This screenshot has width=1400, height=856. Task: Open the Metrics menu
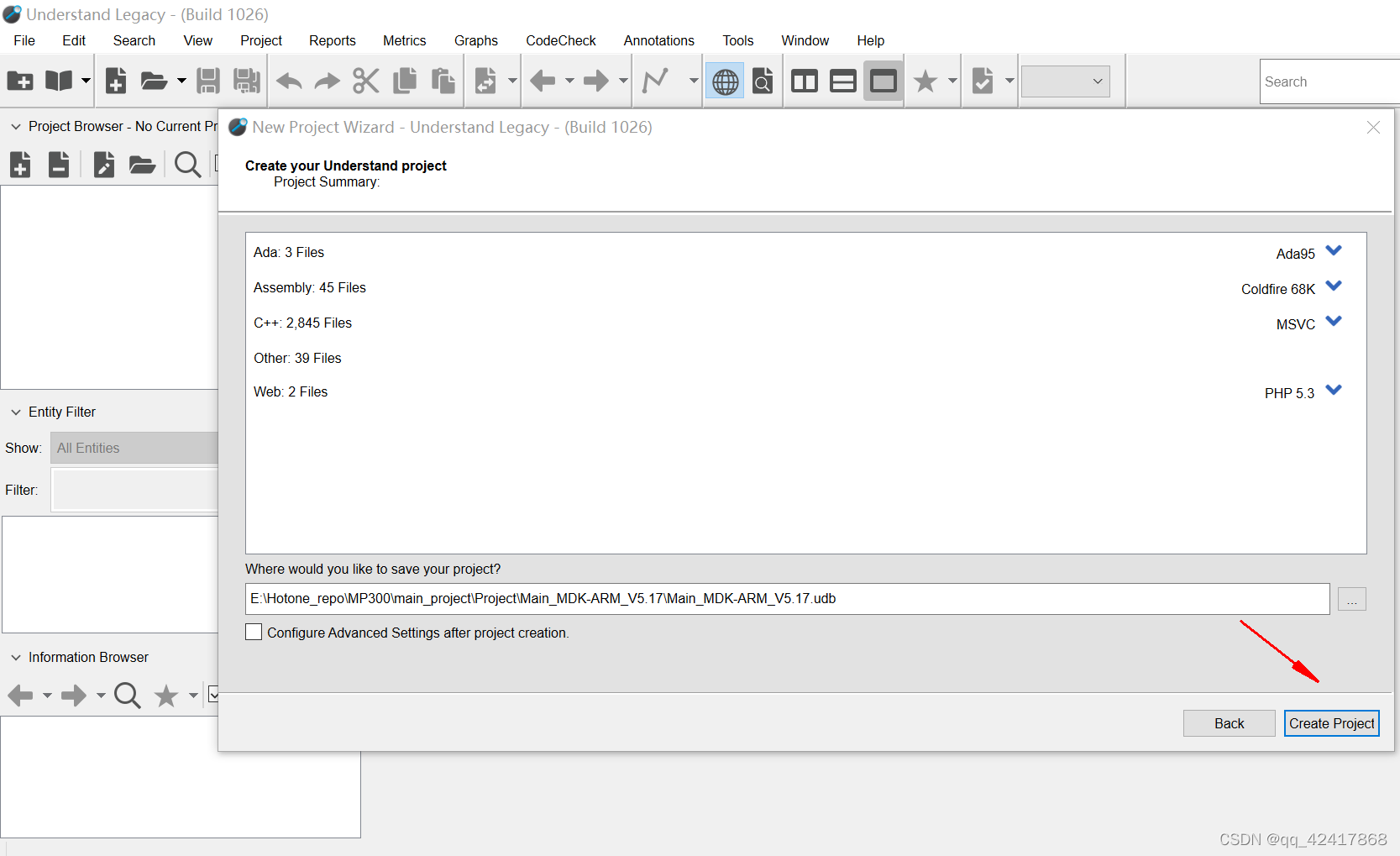pos(405,40)
